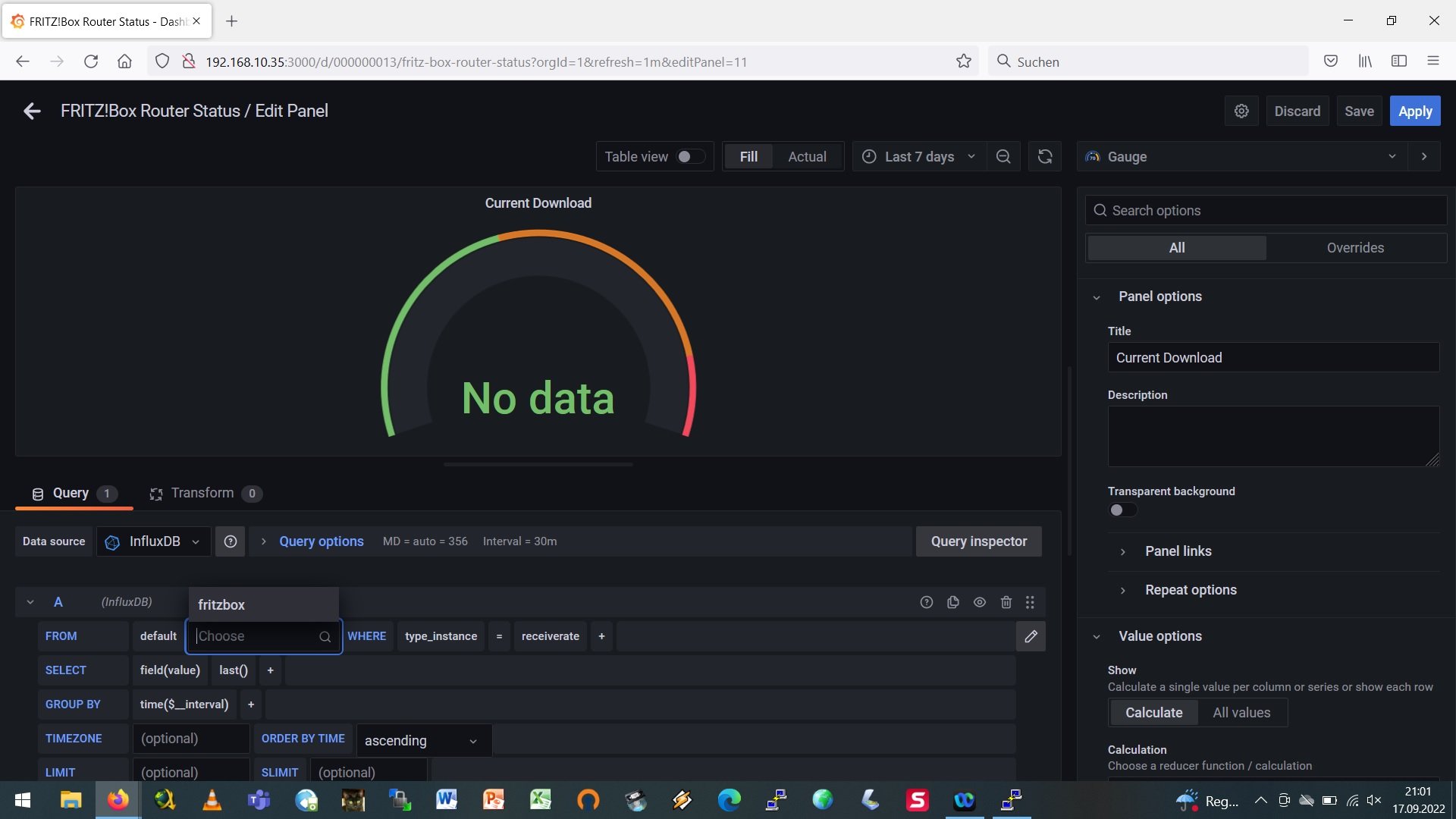Select the fritzbox measurement suggestion
1456x819 pixels.
coord(221,605)
